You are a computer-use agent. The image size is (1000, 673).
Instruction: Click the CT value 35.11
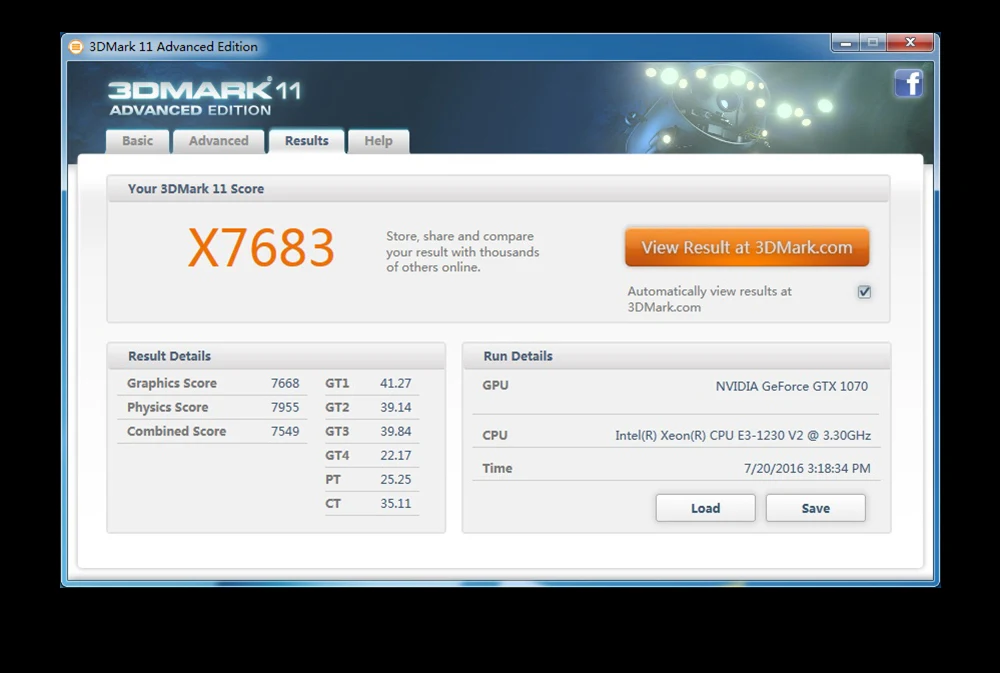pyautogui.click(x=395, y=503)
